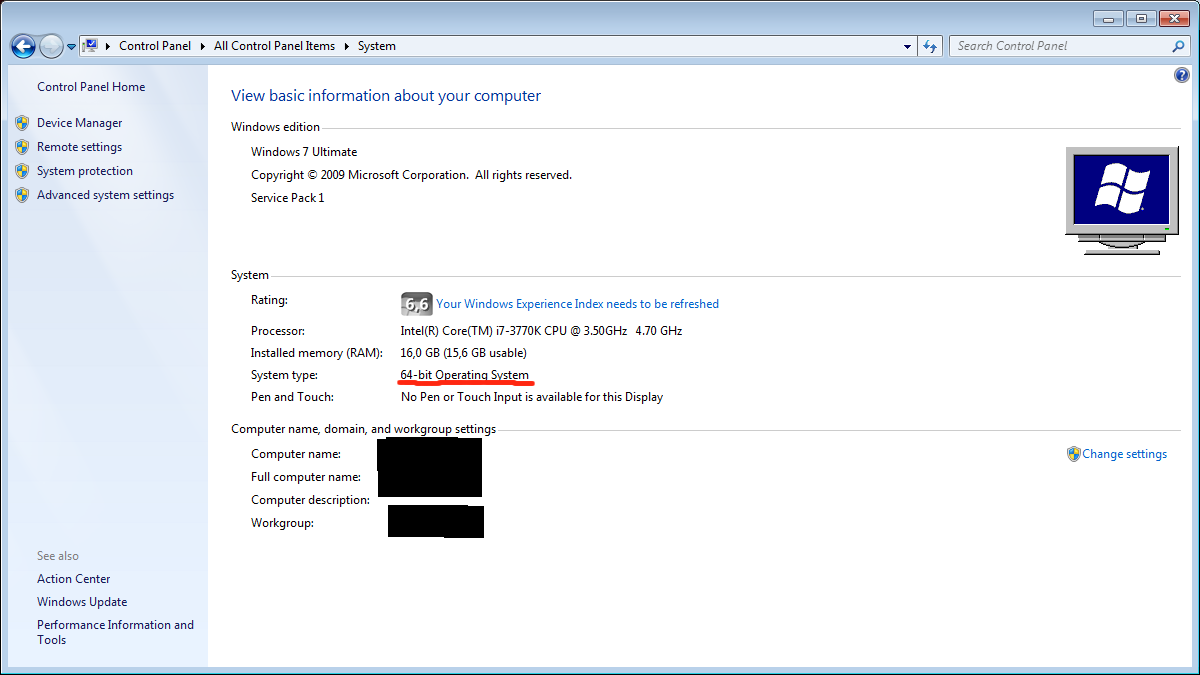Open Advanced system settings link

coord(106,195)
